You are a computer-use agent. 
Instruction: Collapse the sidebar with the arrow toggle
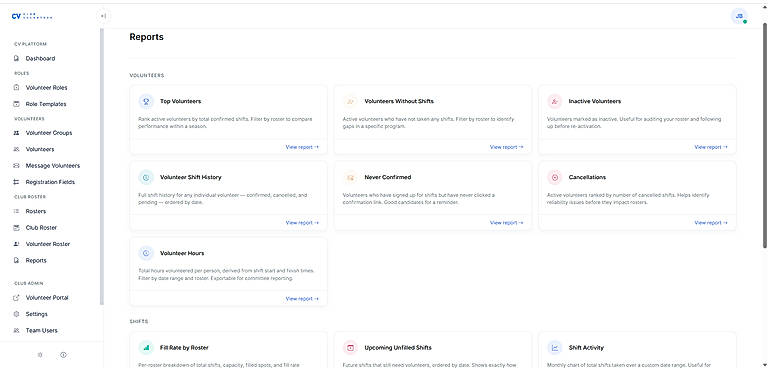tap(103, 16)
